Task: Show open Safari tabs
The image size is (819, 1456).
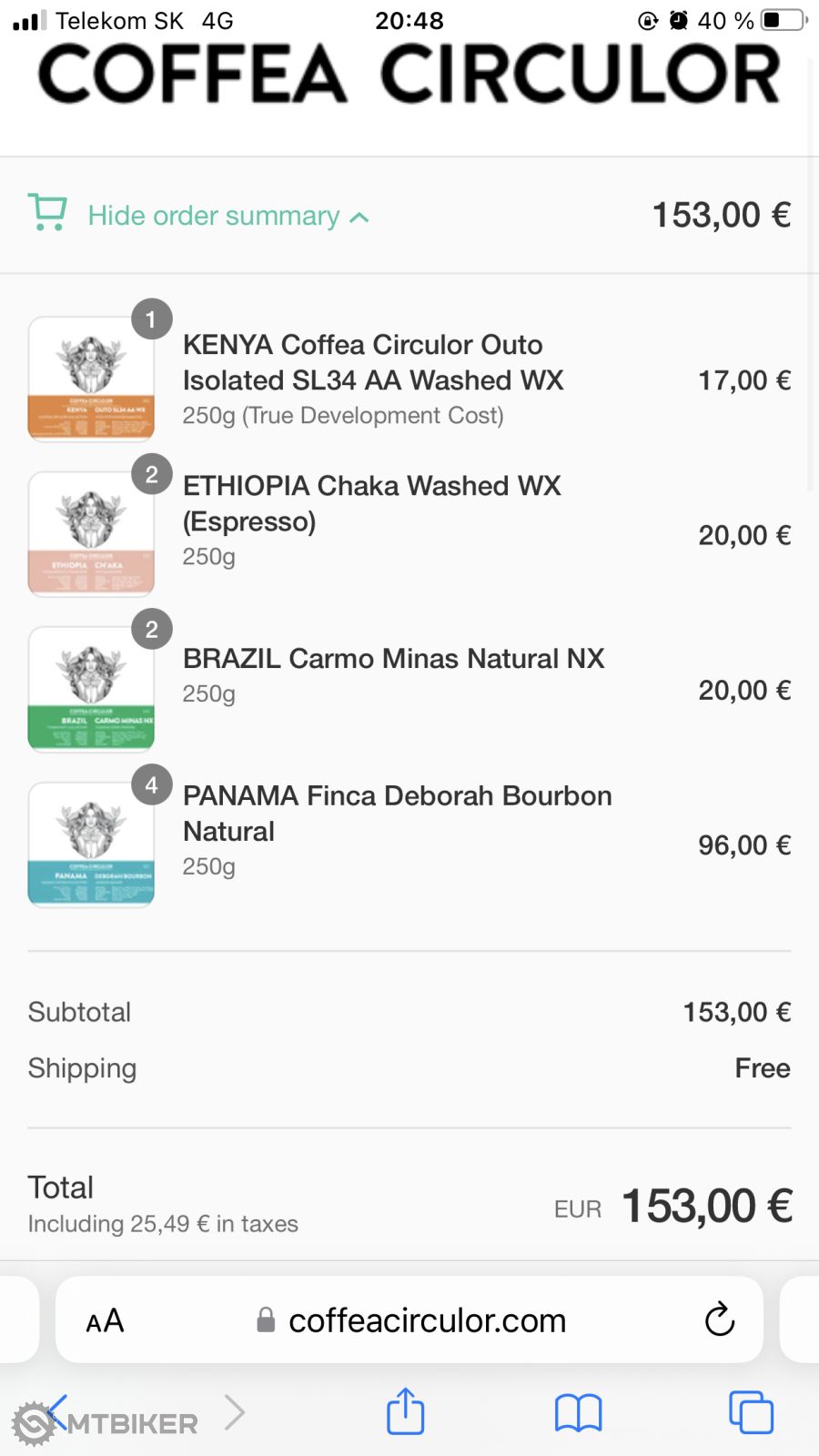Action: click(x=751, y=1412)
